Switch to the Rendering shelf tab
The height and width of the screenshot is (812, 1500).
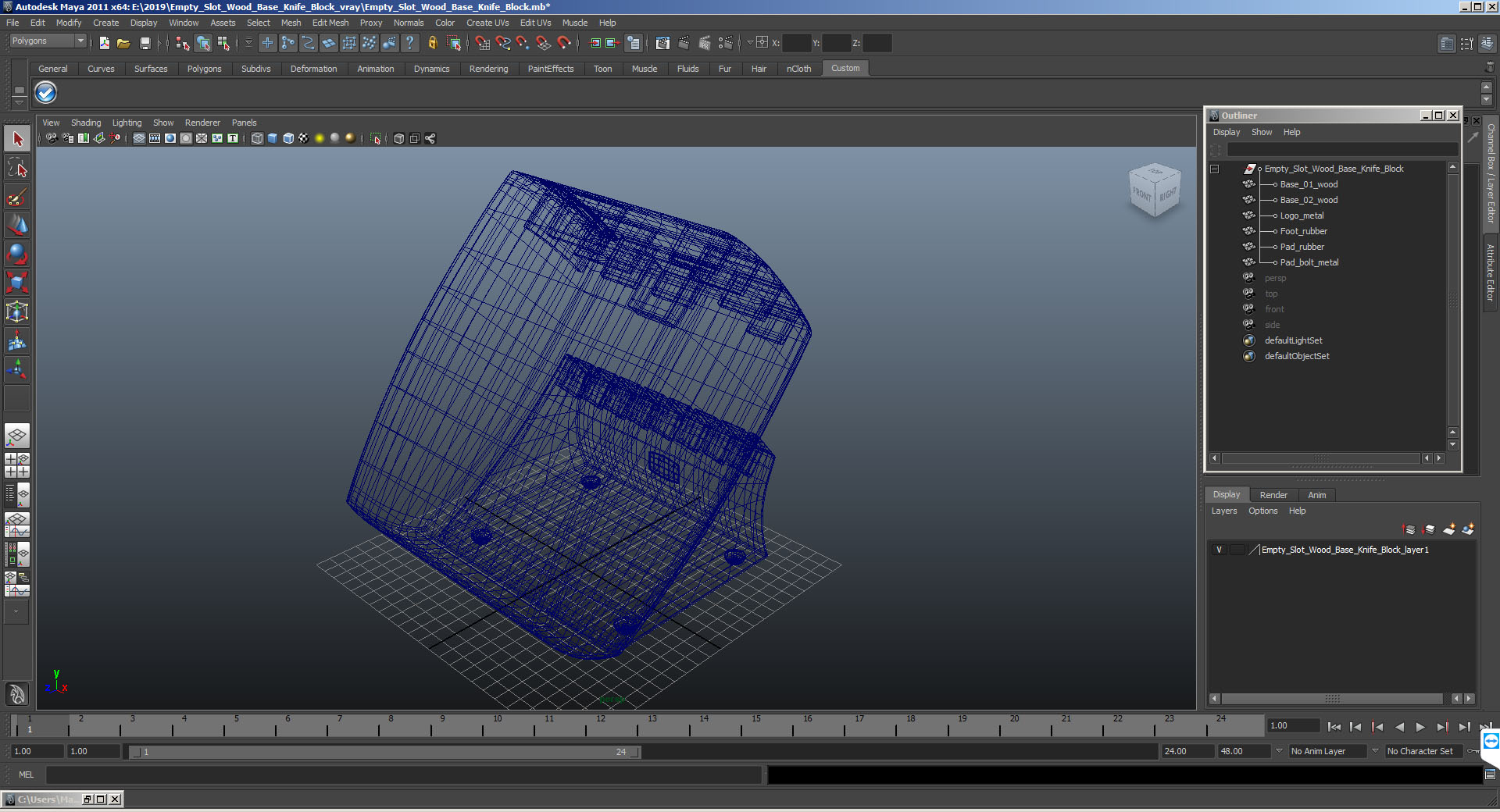click(488, 69)
